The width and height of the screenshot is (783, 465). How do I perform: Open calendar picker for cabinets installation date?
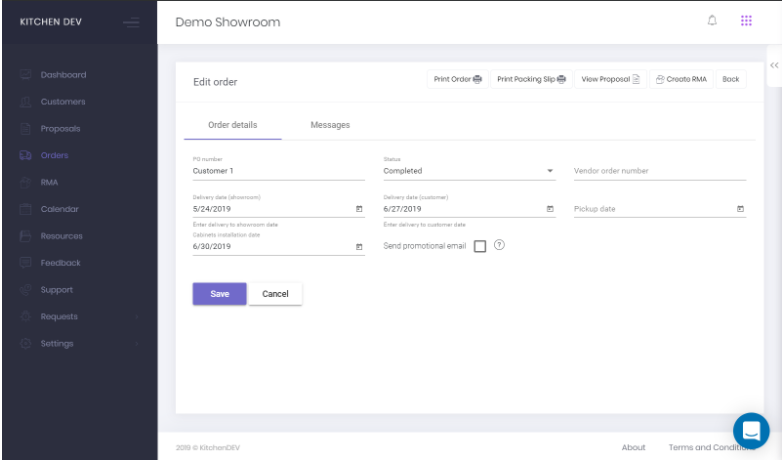point(359,247)
